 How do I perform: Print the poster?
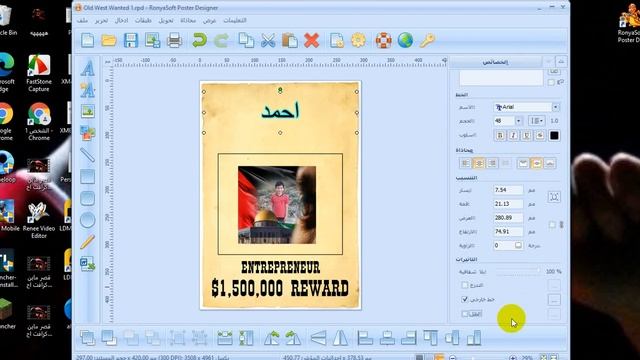[174, 40]
